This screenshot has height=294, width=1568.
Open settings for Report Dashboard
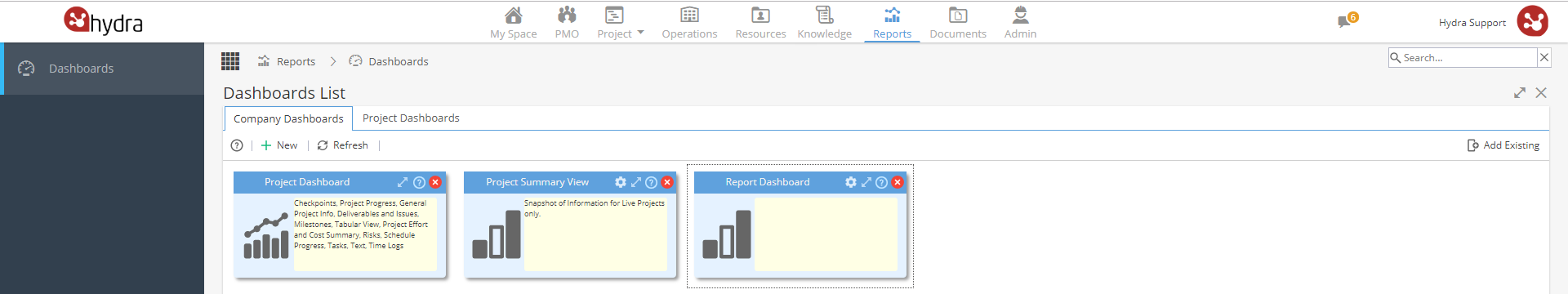[x=851, y=182]
